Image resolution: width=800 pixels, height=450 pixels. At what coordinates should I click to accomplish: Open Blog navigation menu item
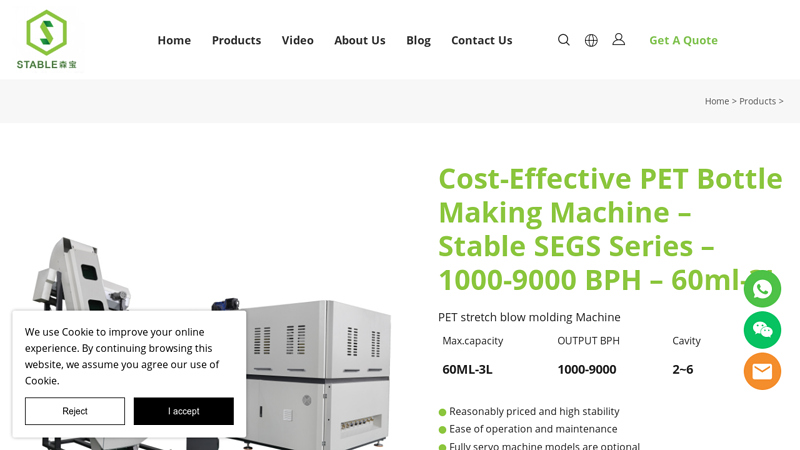point(418,40)
